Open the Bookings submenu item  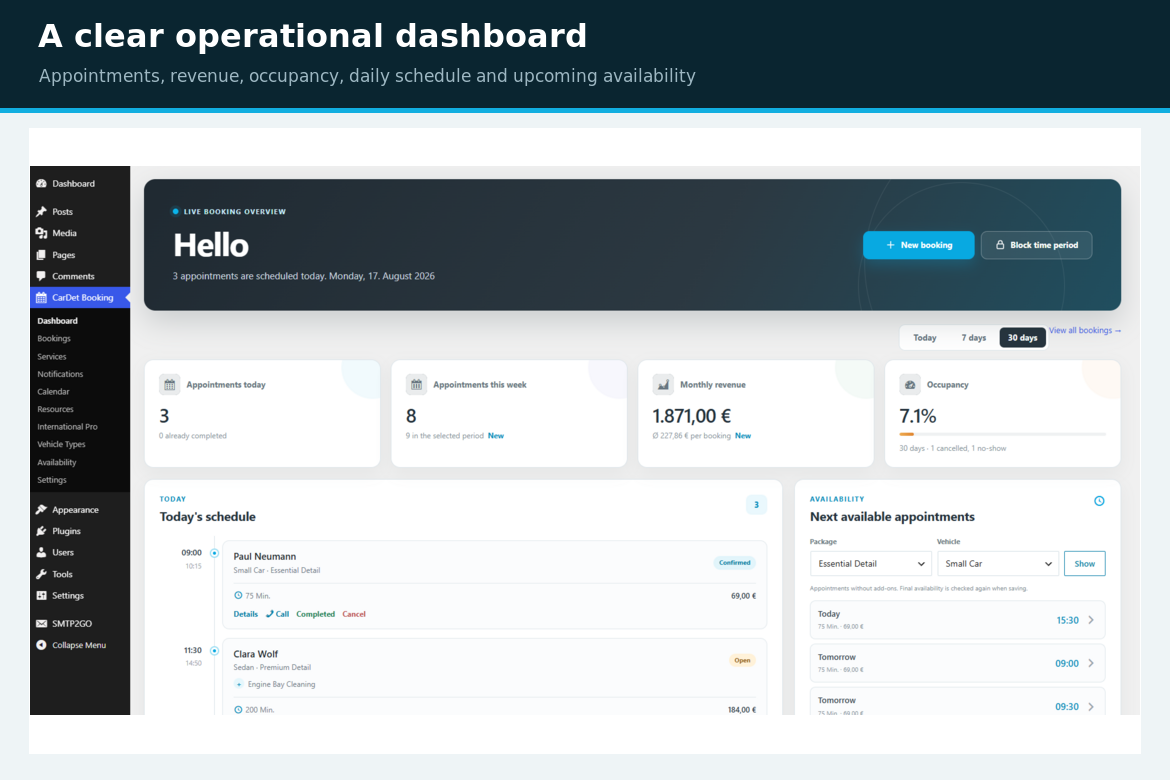[x=54, y=339]
